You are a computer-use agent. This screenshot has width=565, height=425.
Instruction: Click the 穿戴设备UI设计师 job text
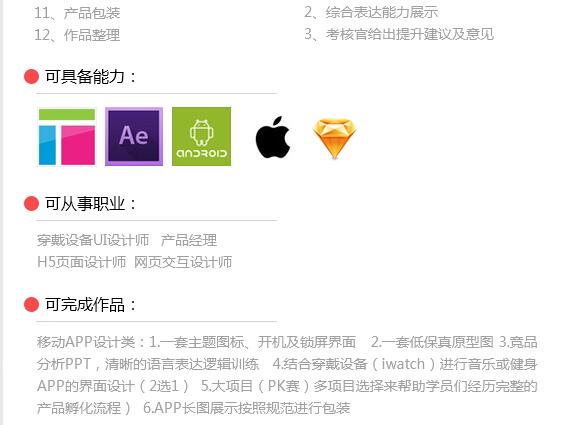coord(93,240)
